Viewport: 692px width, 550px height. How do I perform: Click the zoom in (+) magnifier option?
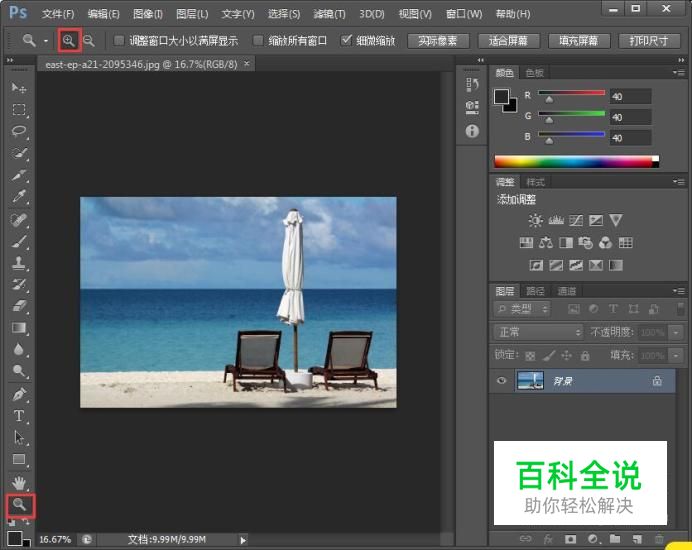click(69, 41)
